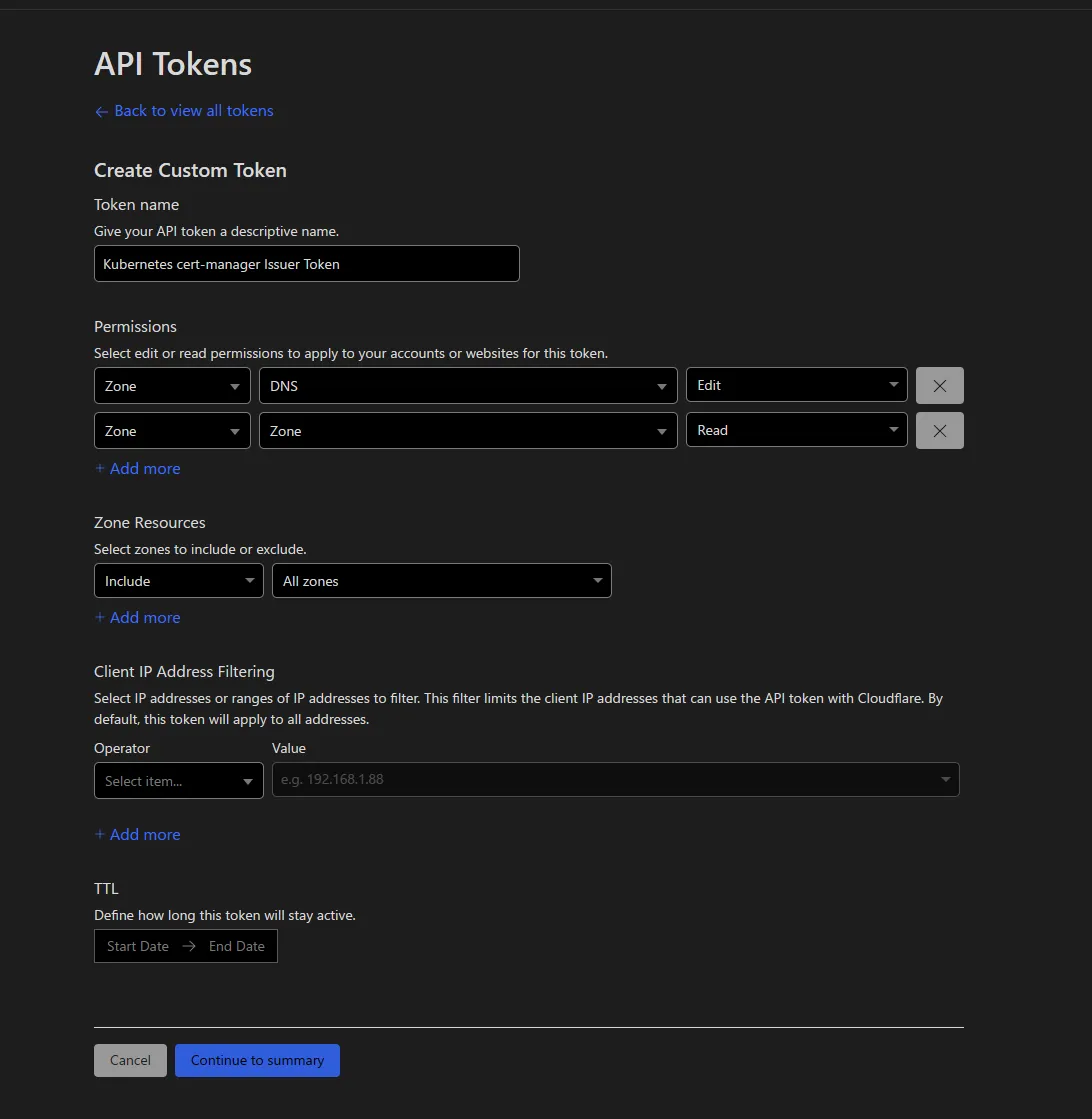Remove the DNS Edit permission row
1092x1119 pixels.
tap(939, 385)
